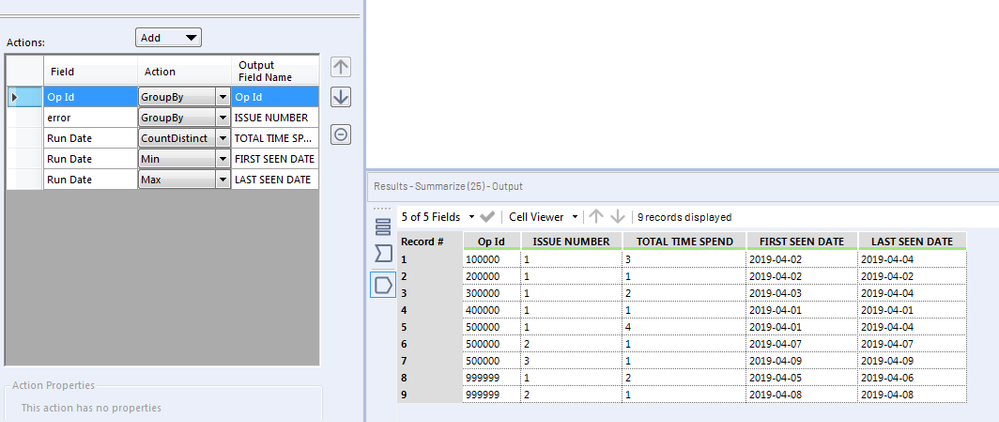
Task: Select total time spend value 4
Action: [x=685, y=327]
